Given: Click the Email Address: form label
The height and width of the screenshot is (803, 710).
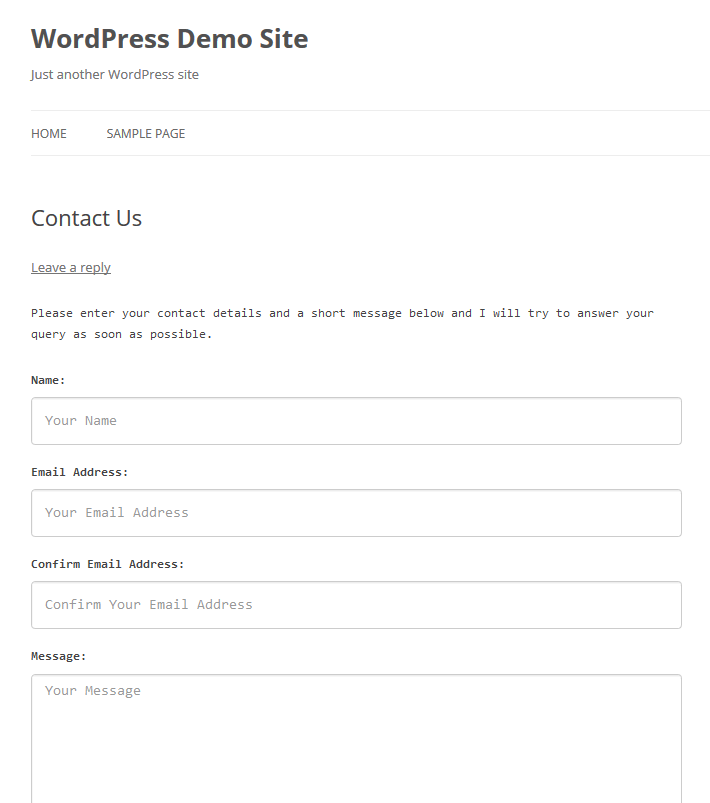Looking at the screenshot, I should [x=79, y=471].
